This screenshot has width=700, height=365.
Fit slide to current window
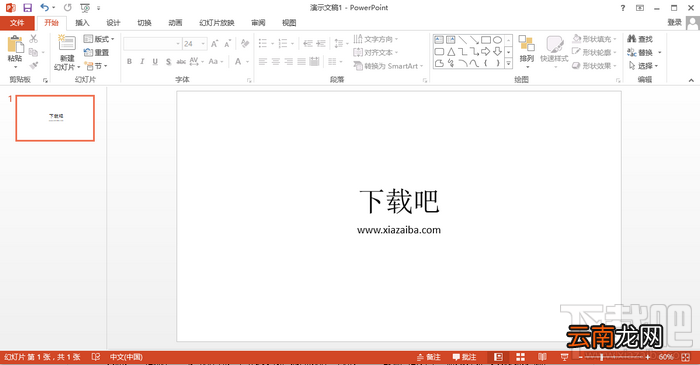point(686,357)
